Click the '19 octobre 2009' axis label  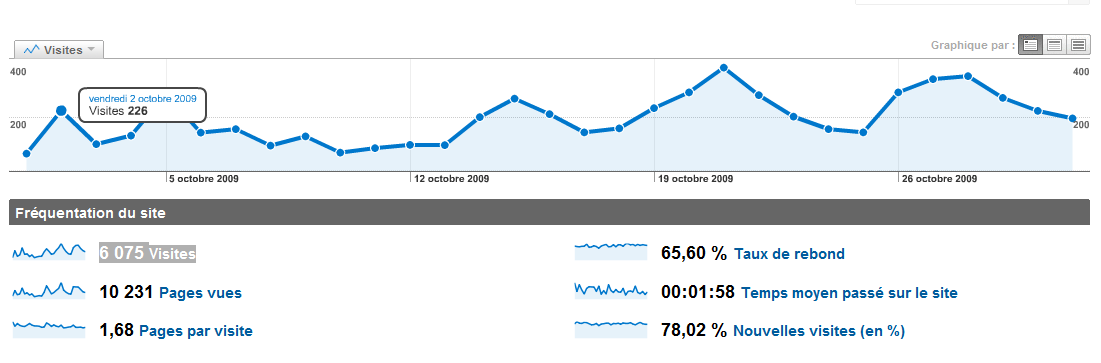click(x=695, y=178)
